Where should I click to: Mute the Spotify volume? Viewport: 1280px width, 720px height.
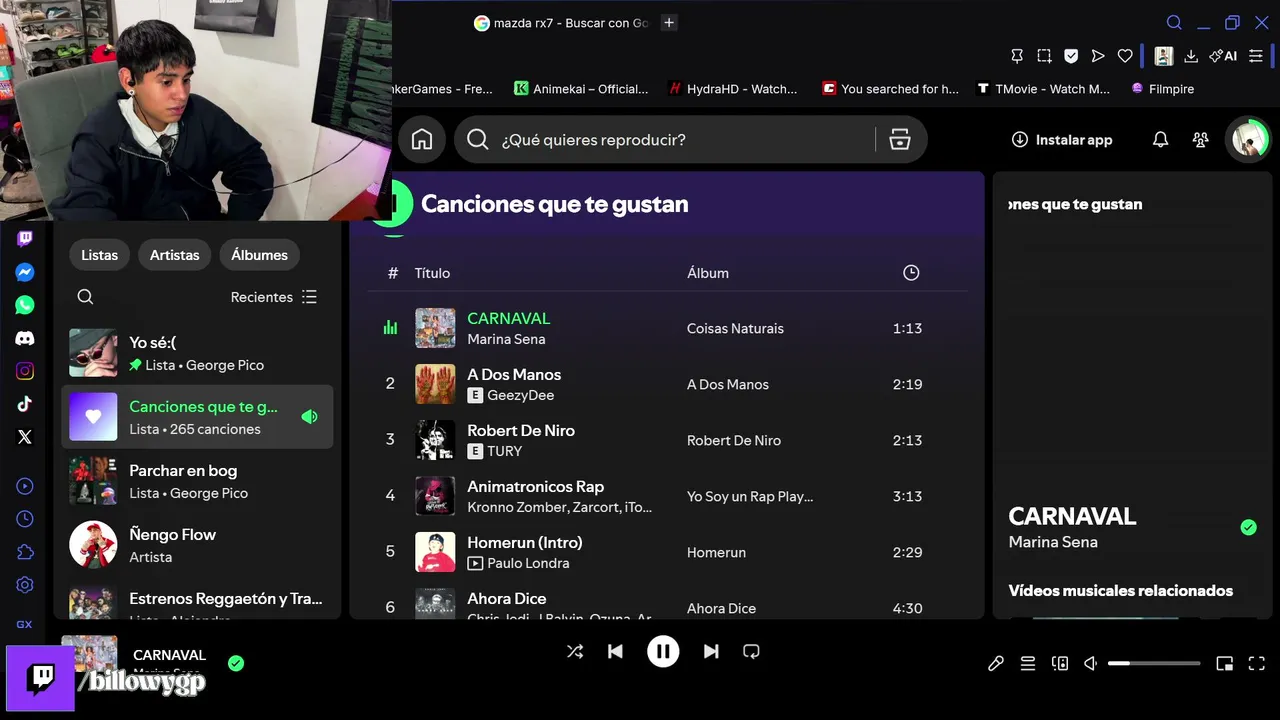point(1091,663)
